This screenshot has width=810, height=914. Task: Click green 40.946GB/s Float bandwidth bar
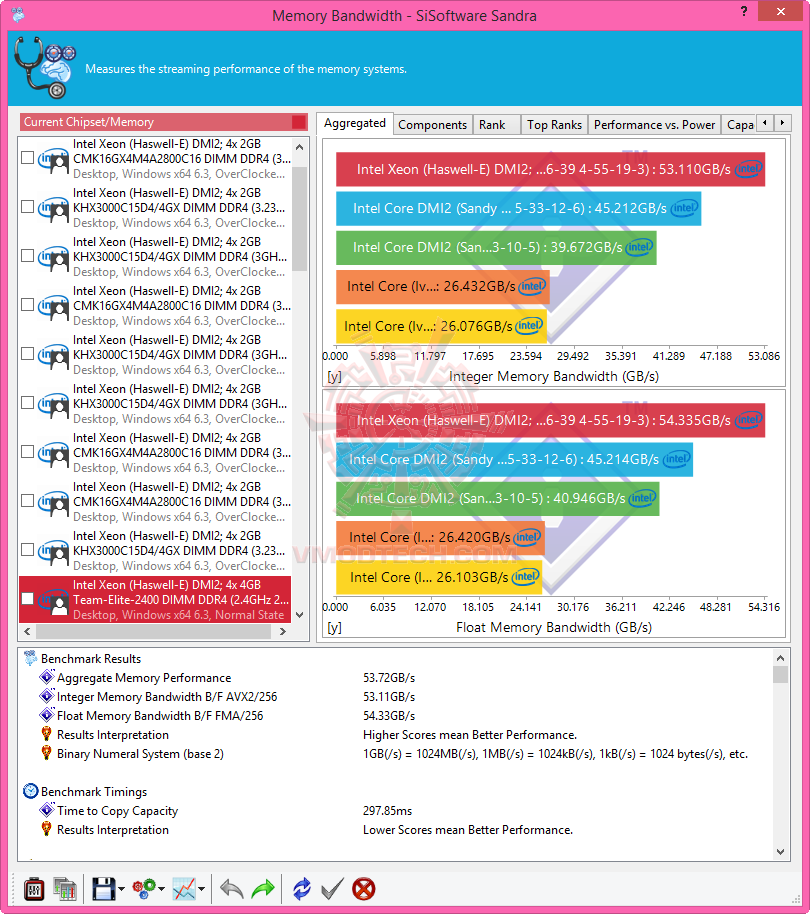pyautogui.click(x=498, y=498)
